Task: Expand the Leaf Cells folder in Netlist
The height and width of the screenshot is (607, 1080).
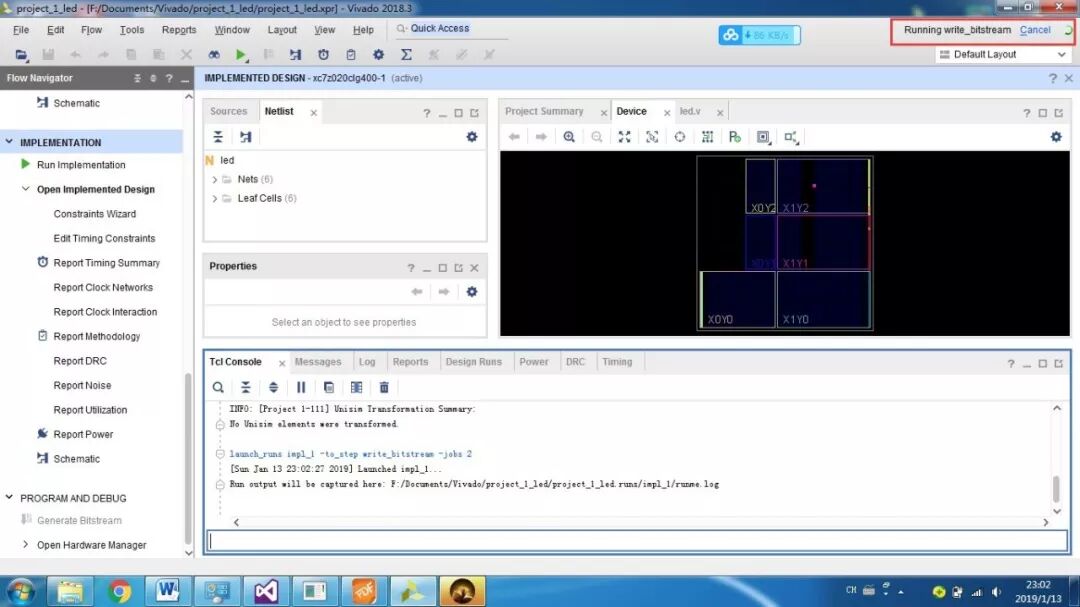Action: tap(214, 198)
